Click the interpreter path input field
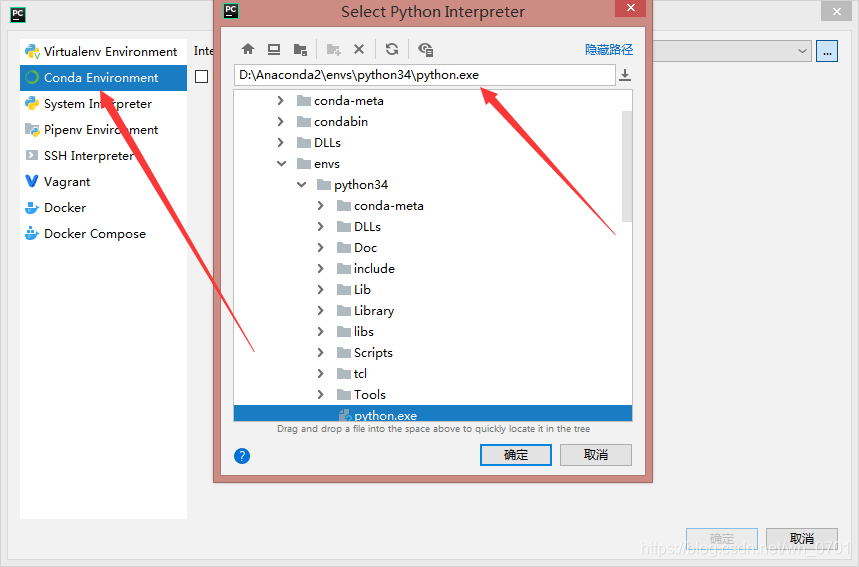Screen dimensions: 859x567 pyautogui.click(x=425, y=75)
